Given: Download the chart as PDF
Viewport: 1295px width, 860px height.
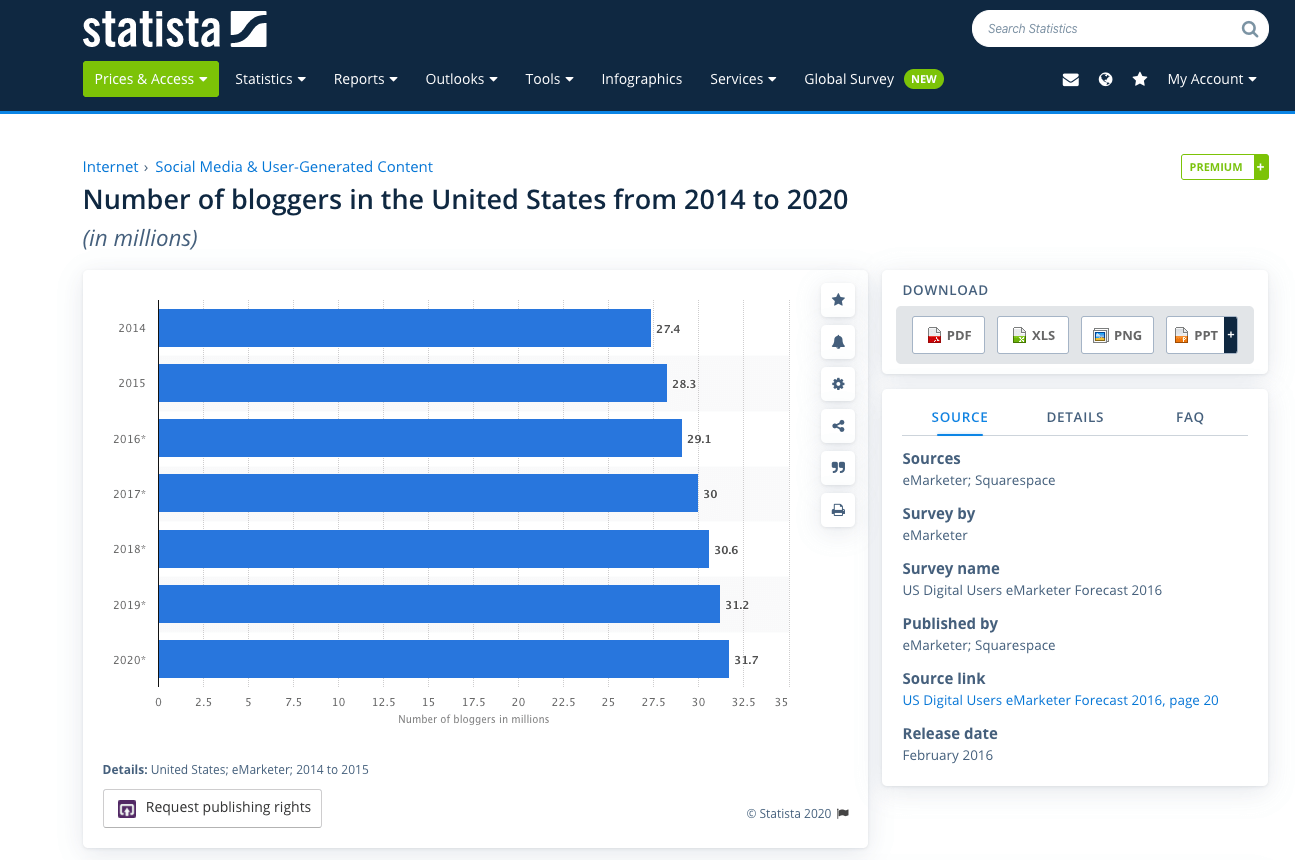Looking at the screenshot, I should 948,335.
